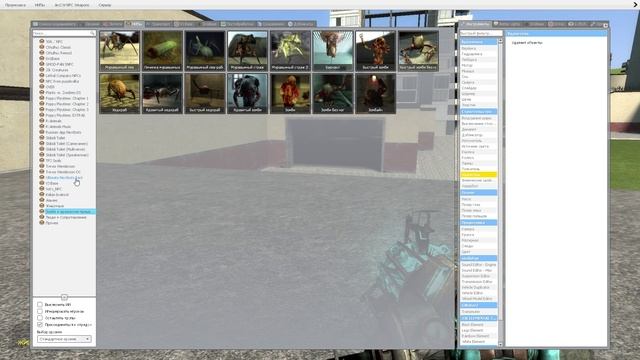
Task: Collapse the Позинг tool category
Action: [x=478, y=192]
